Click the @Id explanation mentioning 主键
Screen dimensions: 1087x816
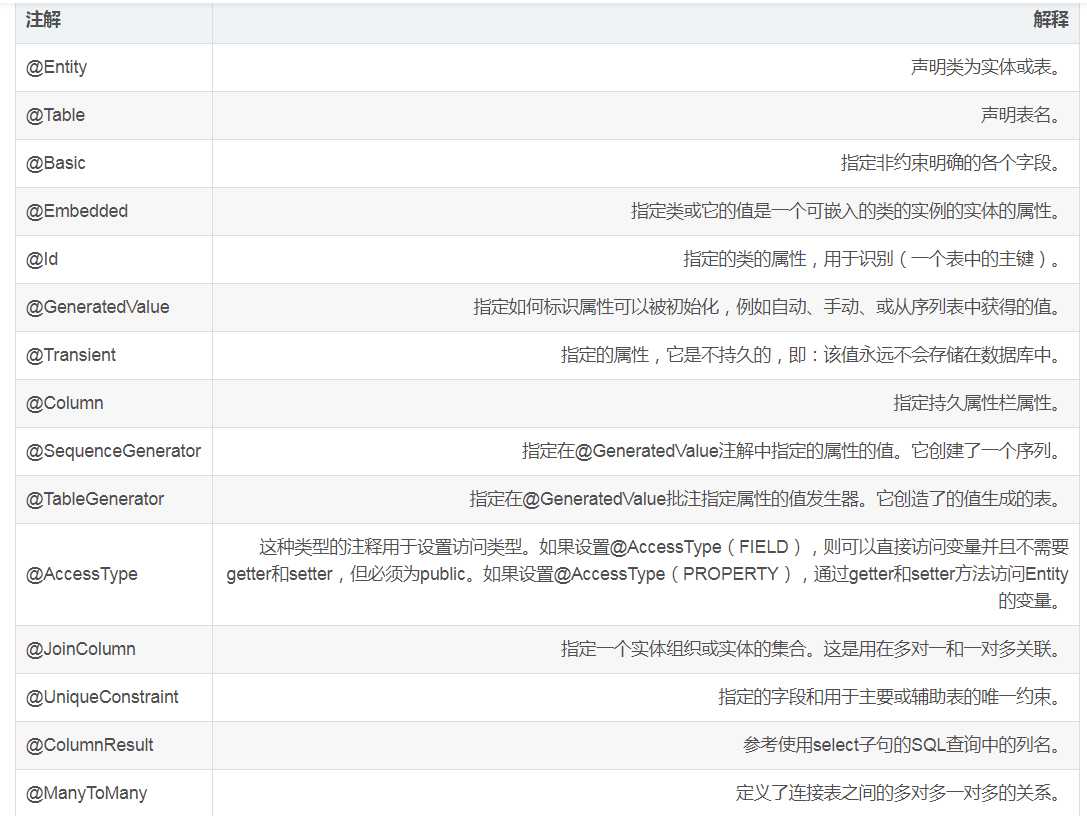pos(872,259)
